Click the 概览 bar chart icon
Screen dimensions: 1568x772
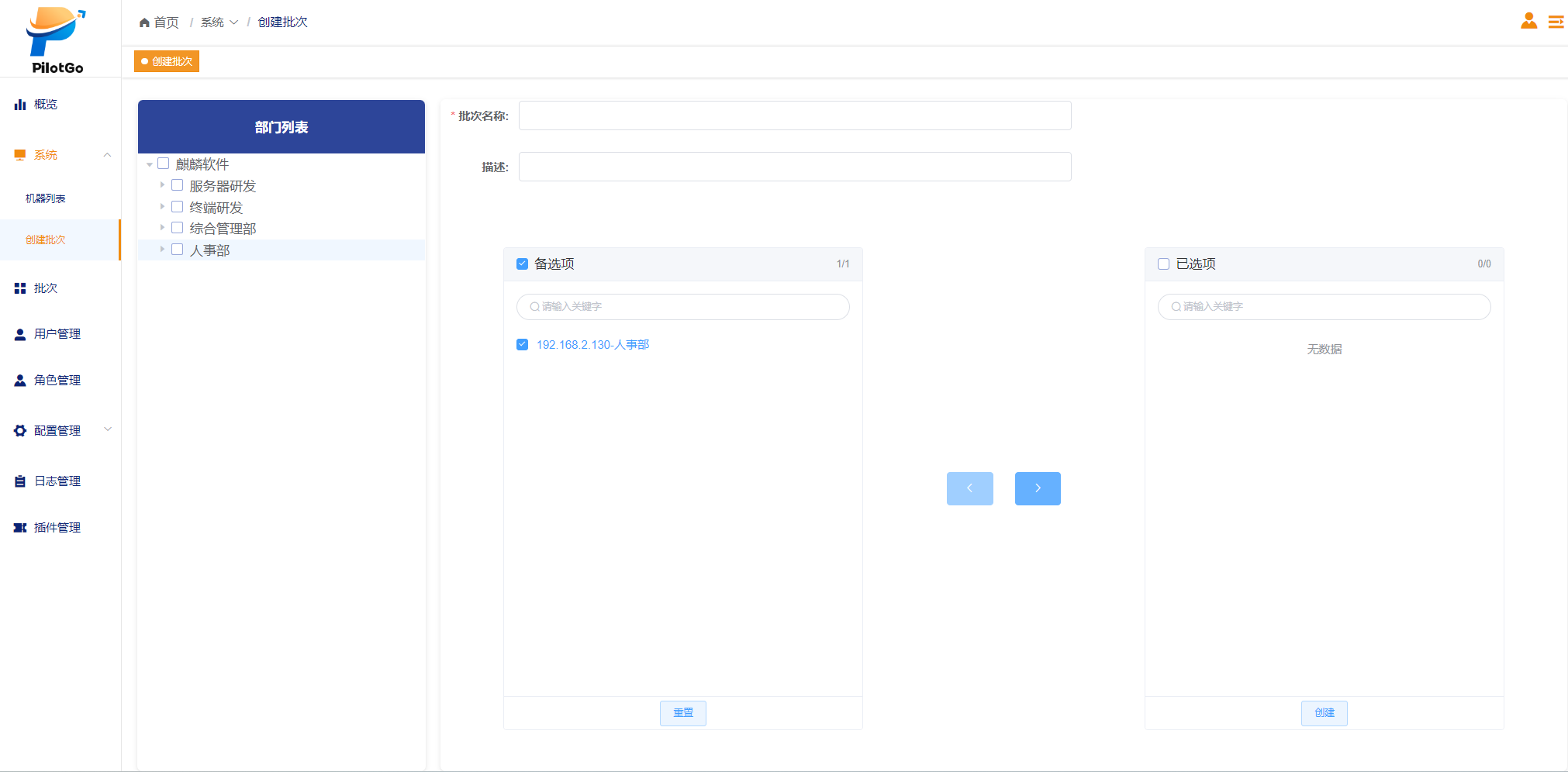pos(20,105)
